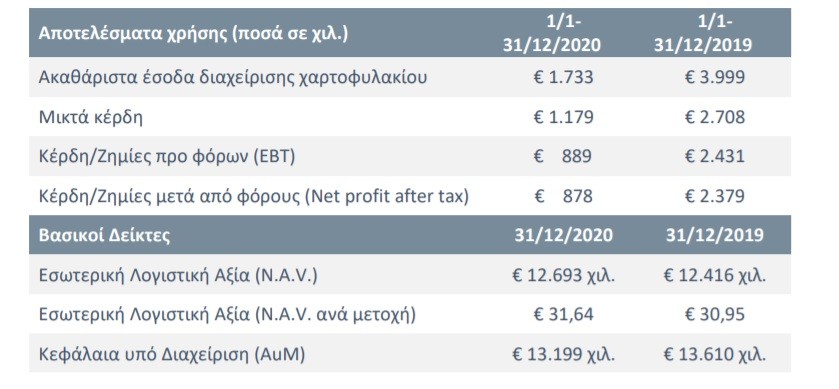Select the 'Μικτά κέρδη' row label
839x389 pixels.
coord(90,117)
